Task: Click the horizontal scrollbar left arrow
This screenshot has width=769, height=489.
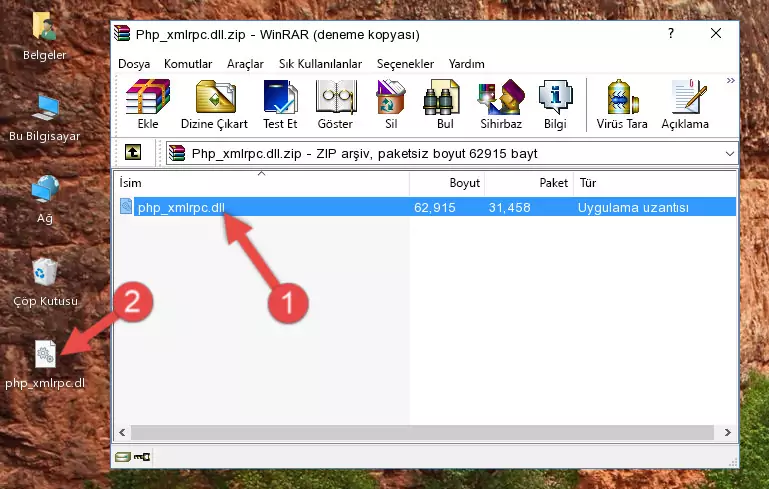Action: (122, 433)
